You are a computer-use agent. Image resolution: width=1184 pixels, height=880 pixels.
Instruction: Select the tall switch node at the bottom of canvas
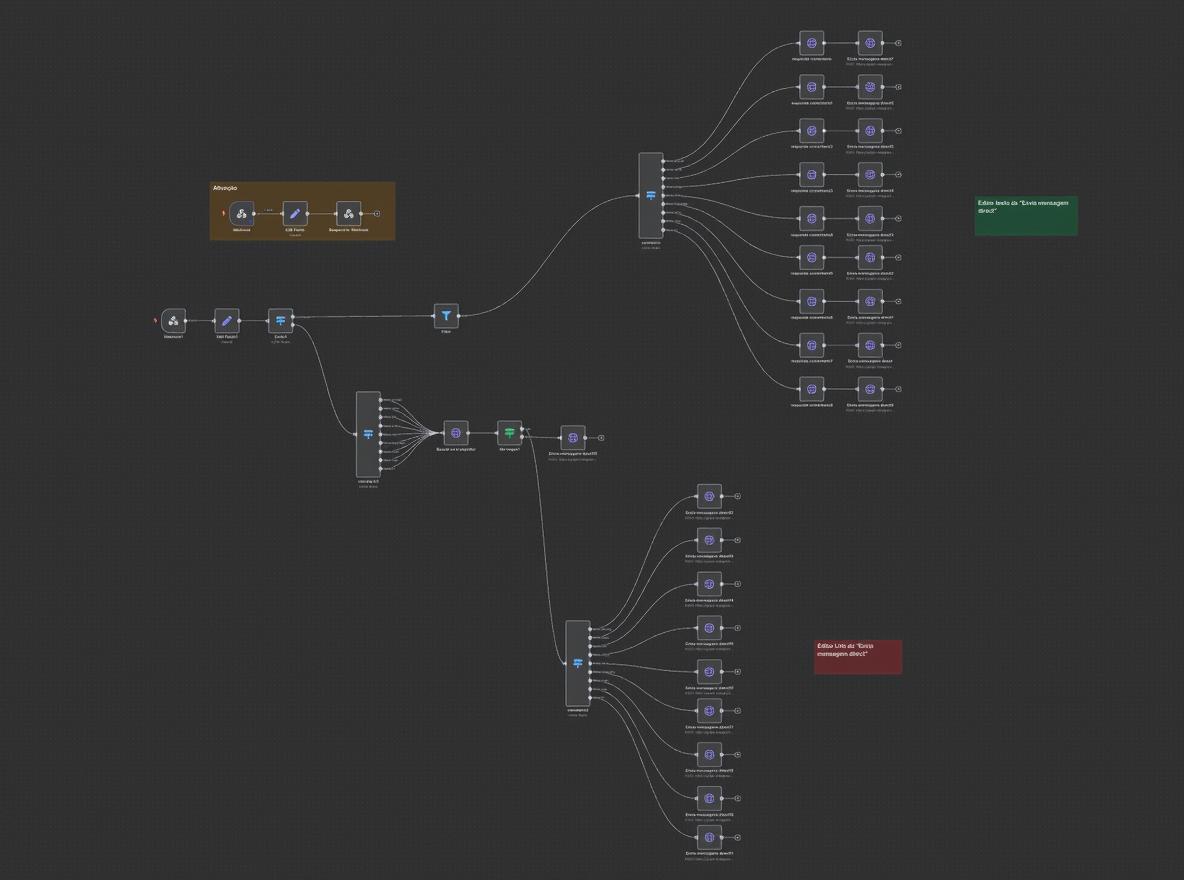click(x=578, y=663)
